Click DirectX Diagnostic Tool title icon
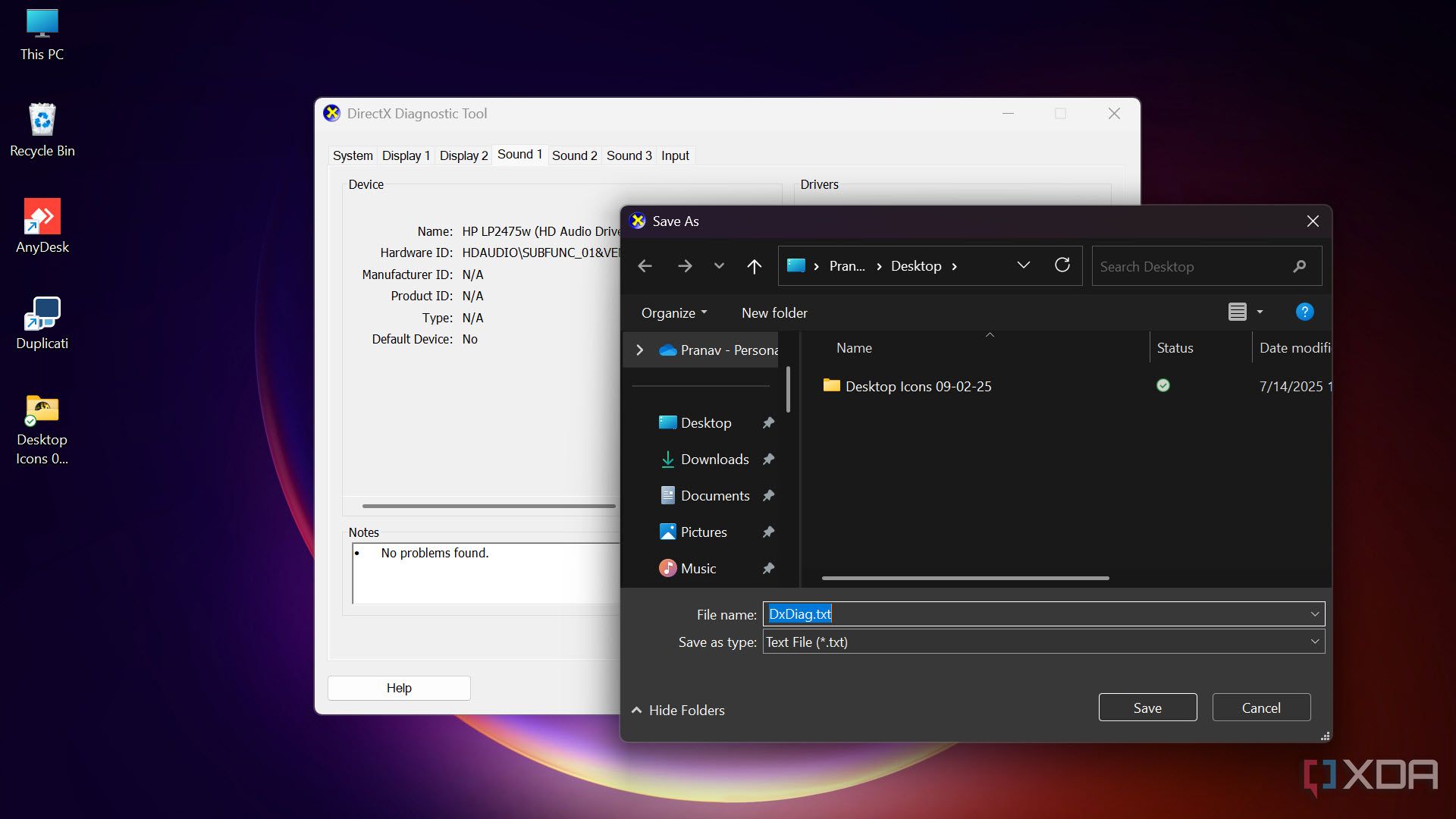 (331, 113)
